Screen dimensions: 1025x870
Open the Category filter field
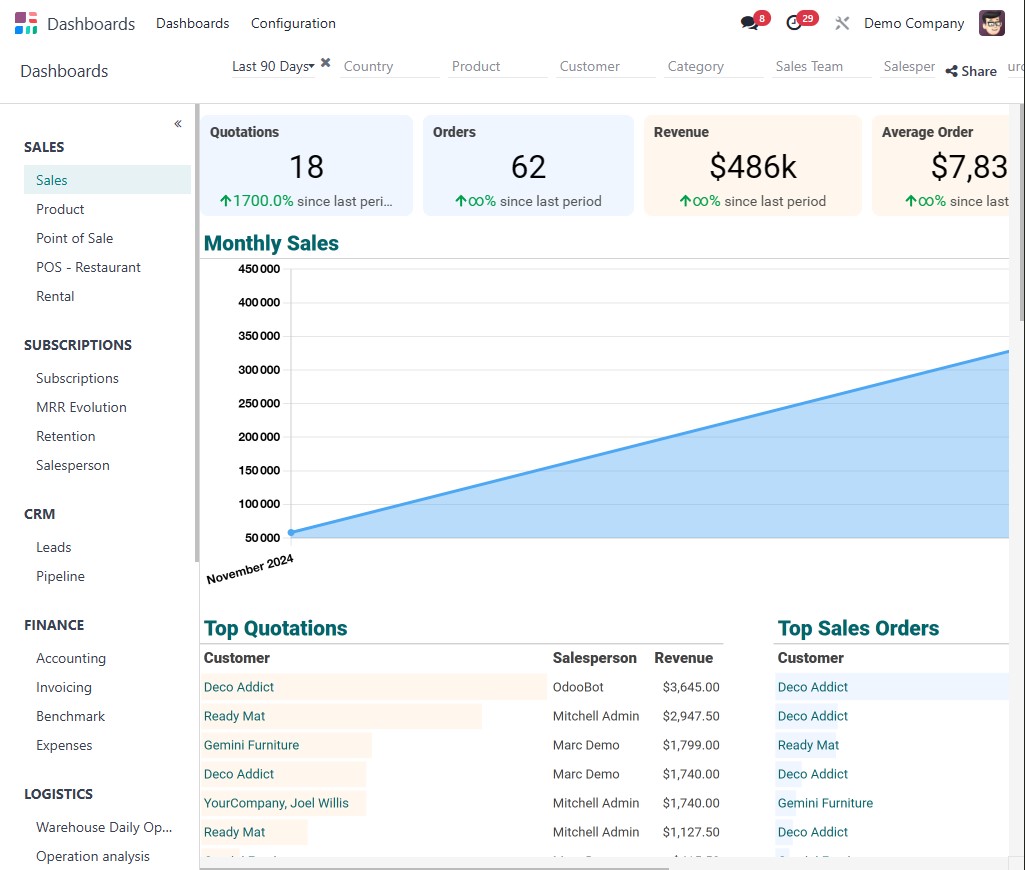713,67
